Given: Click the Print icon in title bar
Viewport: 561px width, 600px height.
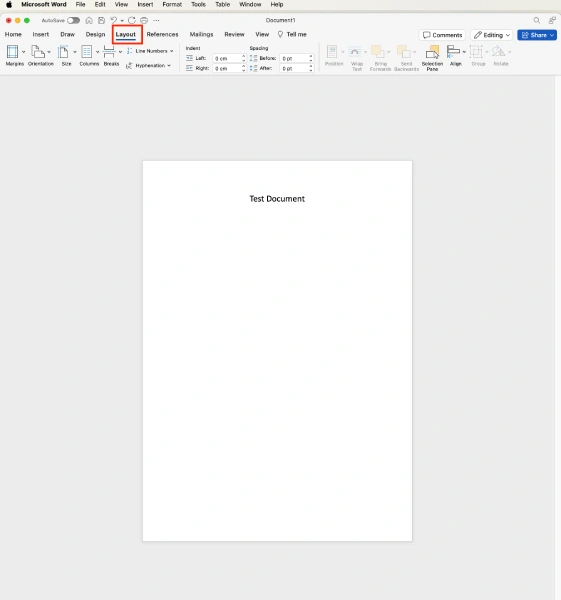Looking at the screenshot, I should pos(144,20).
